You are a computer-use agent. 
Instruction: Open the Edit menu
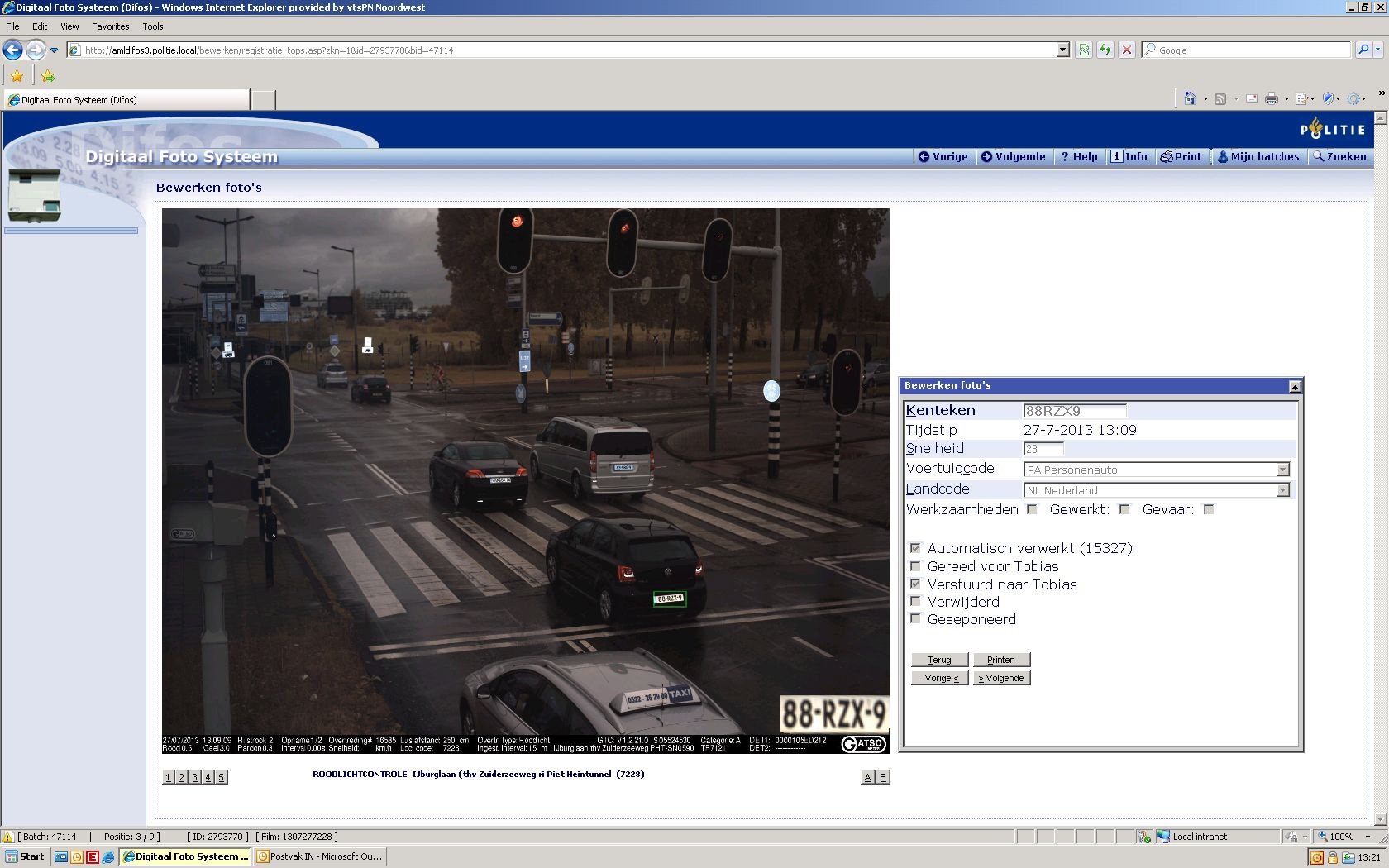pos(40,26)
